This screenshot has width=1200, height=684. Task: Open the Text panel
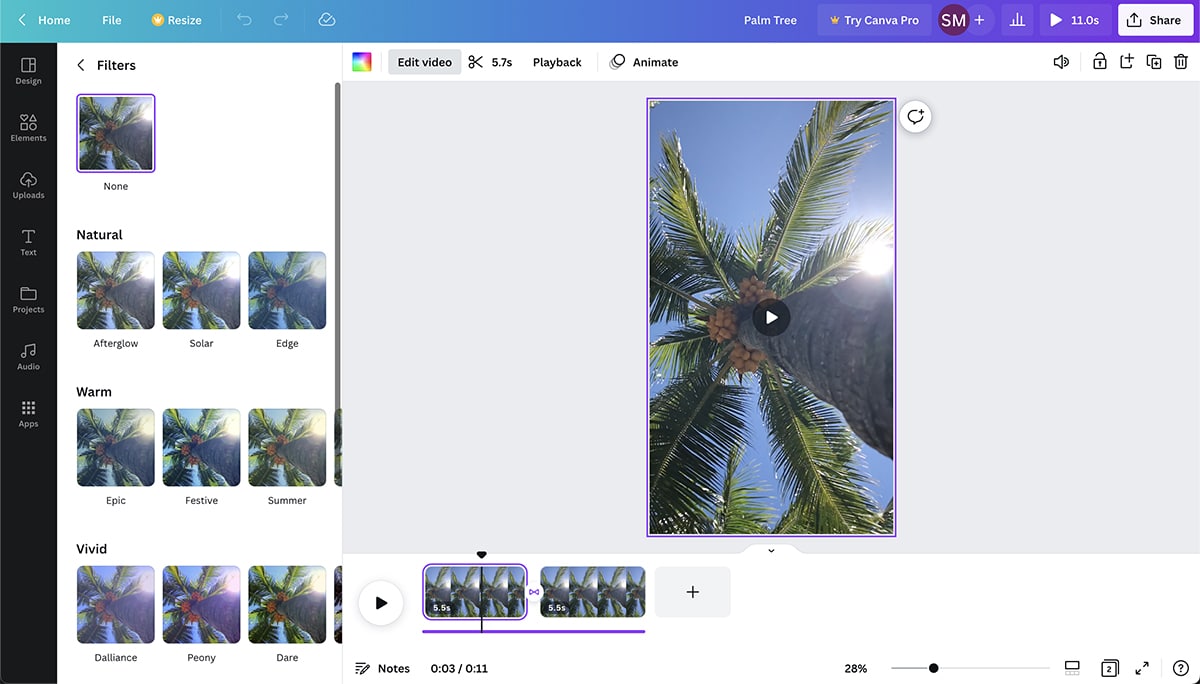tap(28, 240)
